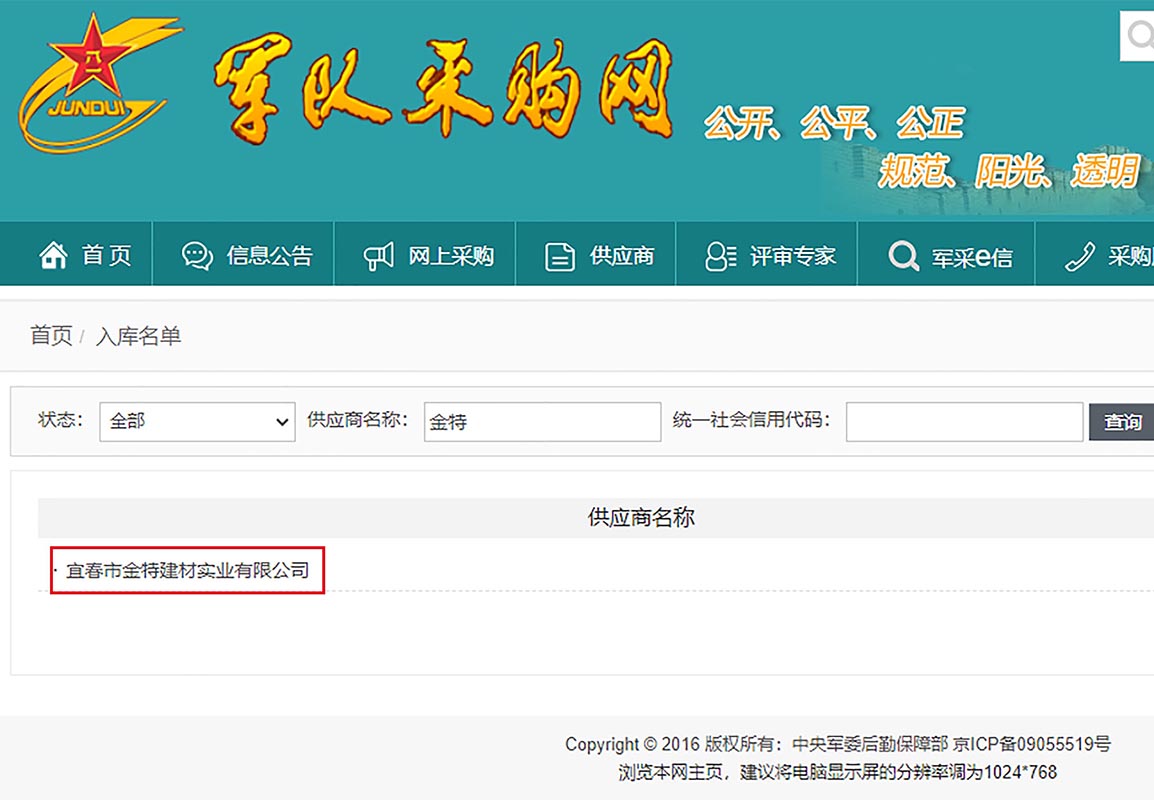Click the chat bubble icon beside 信息公告
1154x800 pixels.
(197, 256)
